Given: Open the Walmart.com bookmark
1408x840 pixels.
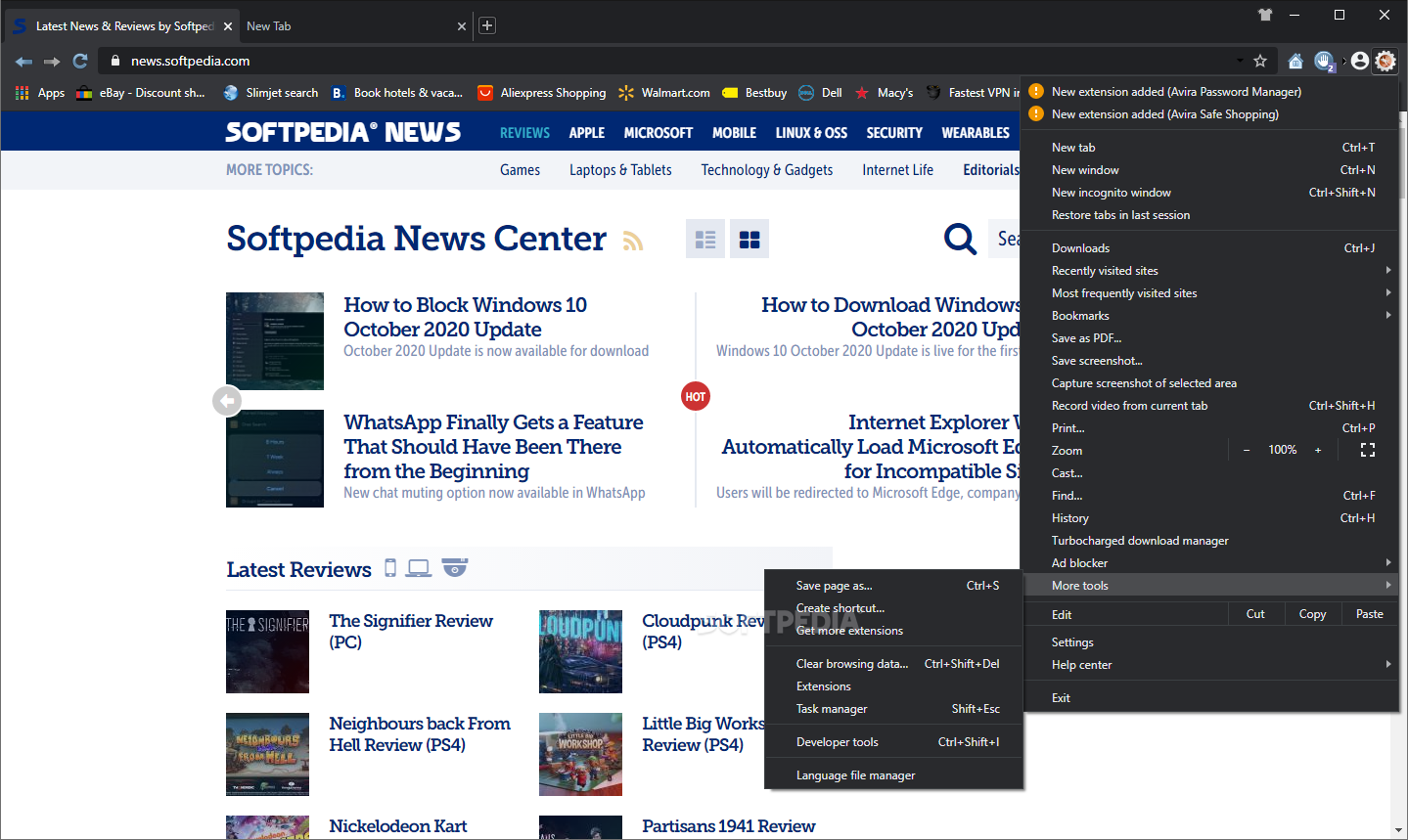Looking at the screenshot, I should [x=664, y=93].
